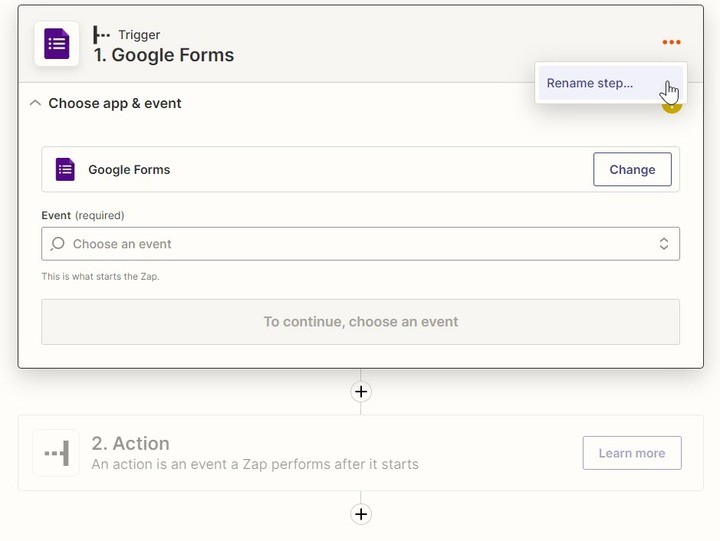Open the Choose an event dropdown
The image size is (720, 541).
pyautogui.click(x=360, y=244)
